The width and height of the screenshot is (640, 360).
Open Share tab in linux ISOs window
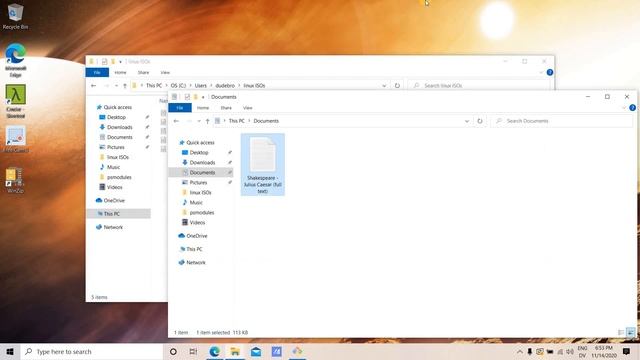143,72
